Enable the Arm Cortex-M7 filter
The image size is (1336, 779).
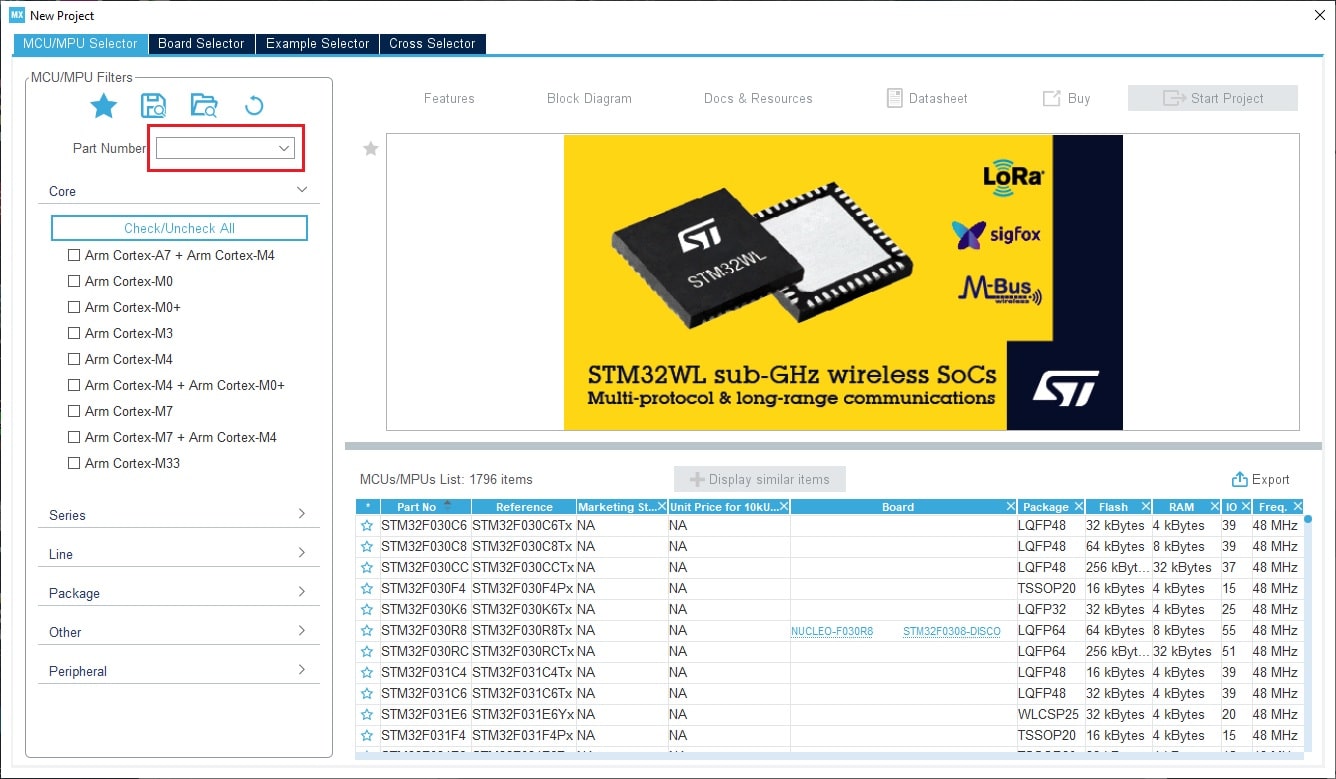click(74, 411)
